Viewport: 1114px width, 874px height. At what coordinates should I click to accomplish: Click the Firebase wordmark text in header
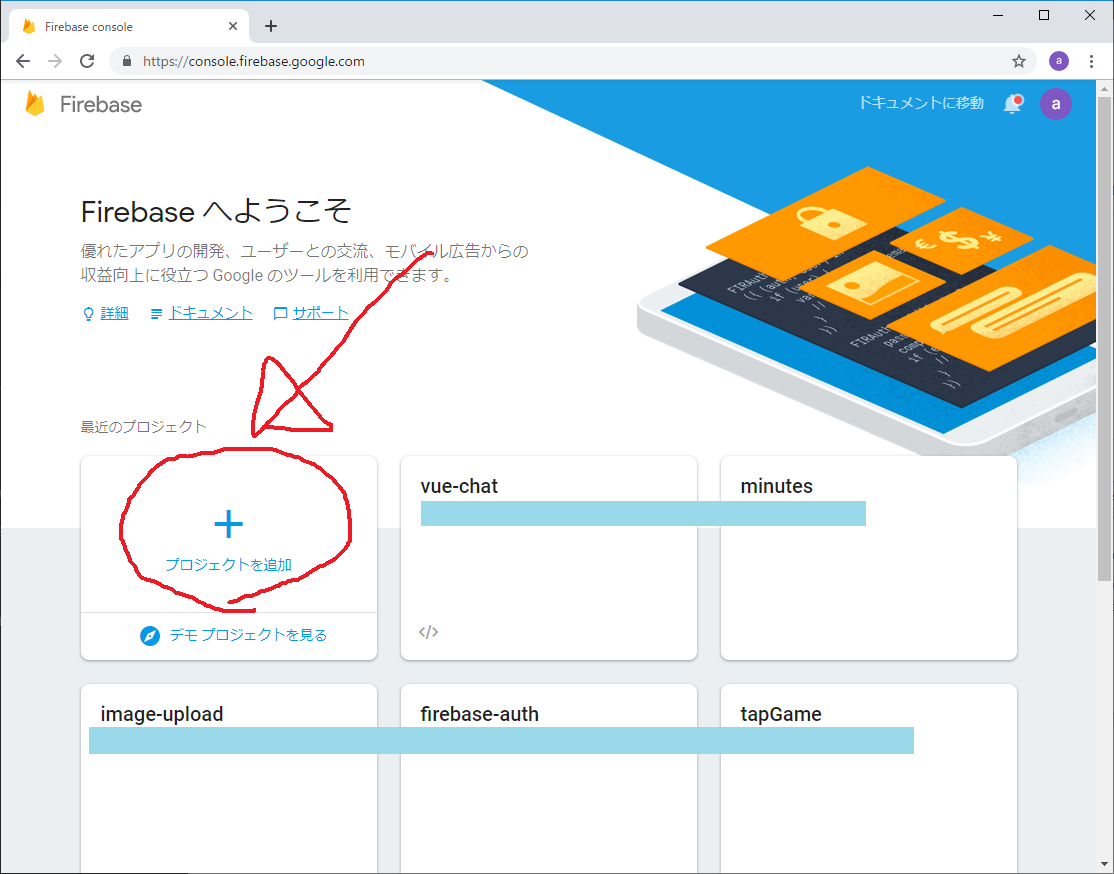pos(101,104)
